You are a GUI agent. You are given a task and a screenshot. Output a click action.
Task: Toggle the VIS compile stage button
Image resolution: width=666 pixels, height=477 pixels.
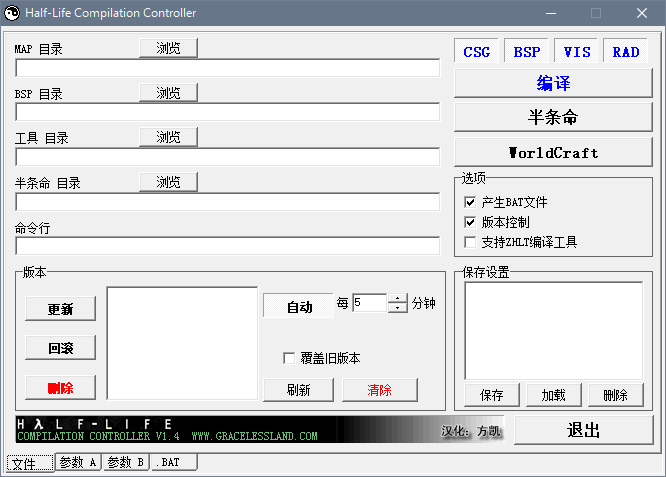pyautogui.click(x=577, y=52)
